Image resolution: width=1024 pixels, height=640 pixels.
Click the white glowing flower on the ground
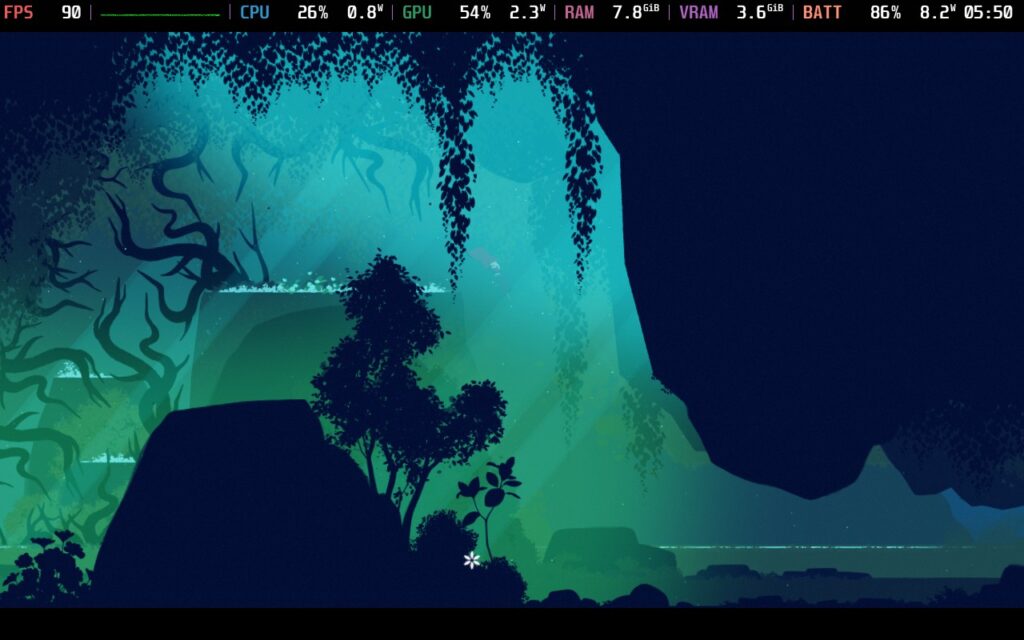(x=472, y=560)
